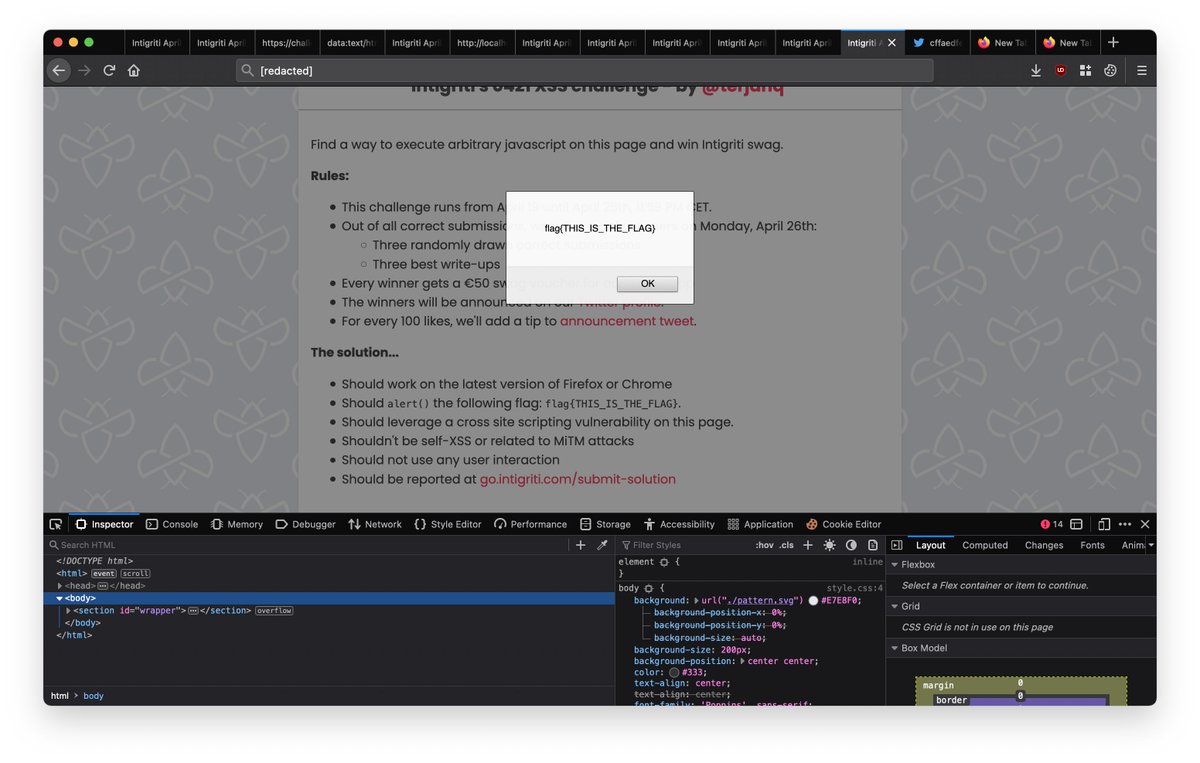Viewport: 1200px width, 763px height.
Task: Click the #E7E8F0 background color swatch
Action: [x=814, y=600]
